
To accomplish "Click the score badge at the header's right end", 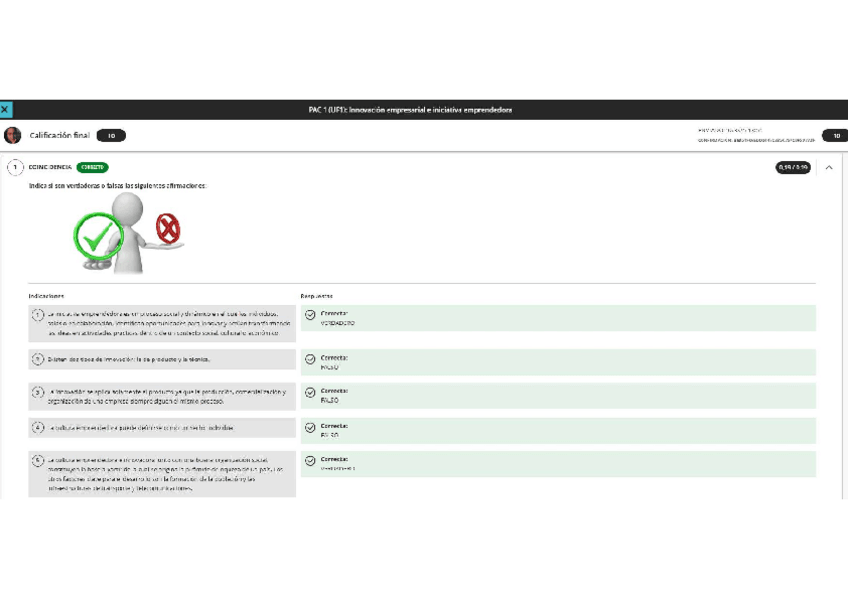I will click(835, 136).
